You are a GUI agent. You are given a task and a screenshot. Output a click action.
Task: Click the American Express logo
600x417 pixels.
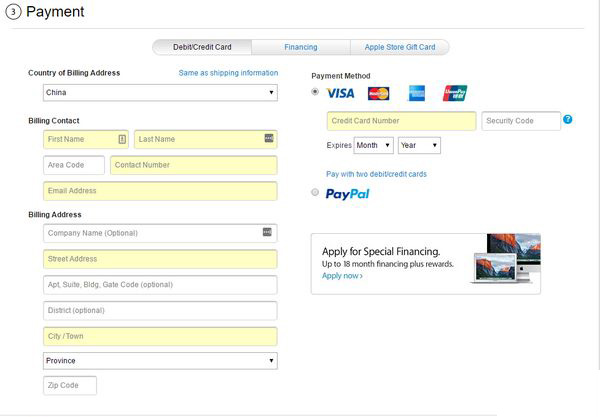[x=416, y=94]
